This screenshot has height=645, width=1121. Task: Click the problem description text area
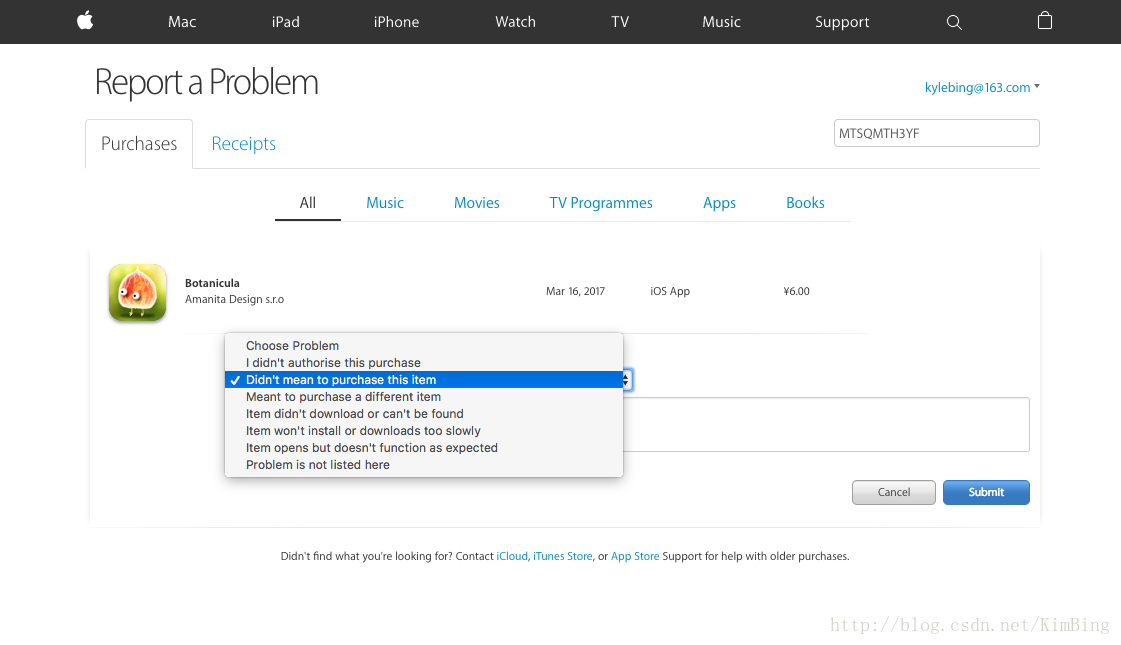click(x=826, y=425)
